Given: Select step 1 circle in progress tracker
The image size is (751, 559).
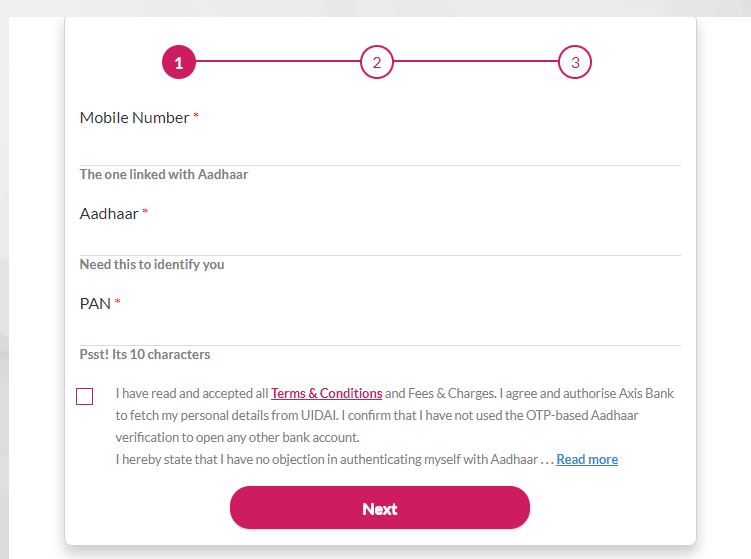Looking at the screenshot, I should click(179, 62).
